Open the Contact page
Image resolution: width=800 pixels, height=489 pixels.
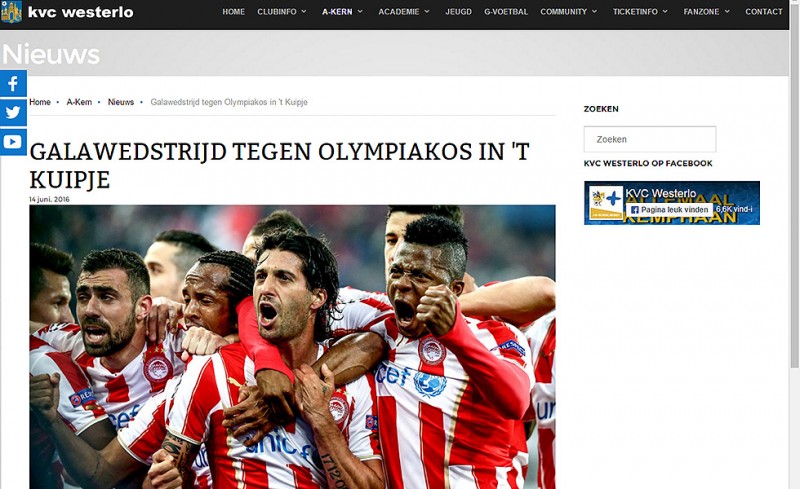click(x=764, y=12)
